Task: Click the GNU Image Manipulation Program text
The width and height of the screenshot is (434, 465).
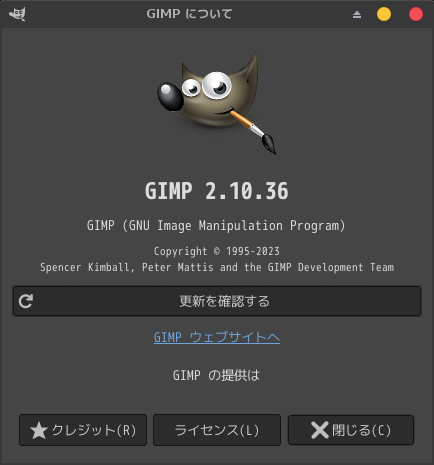Action: [216, 226]
